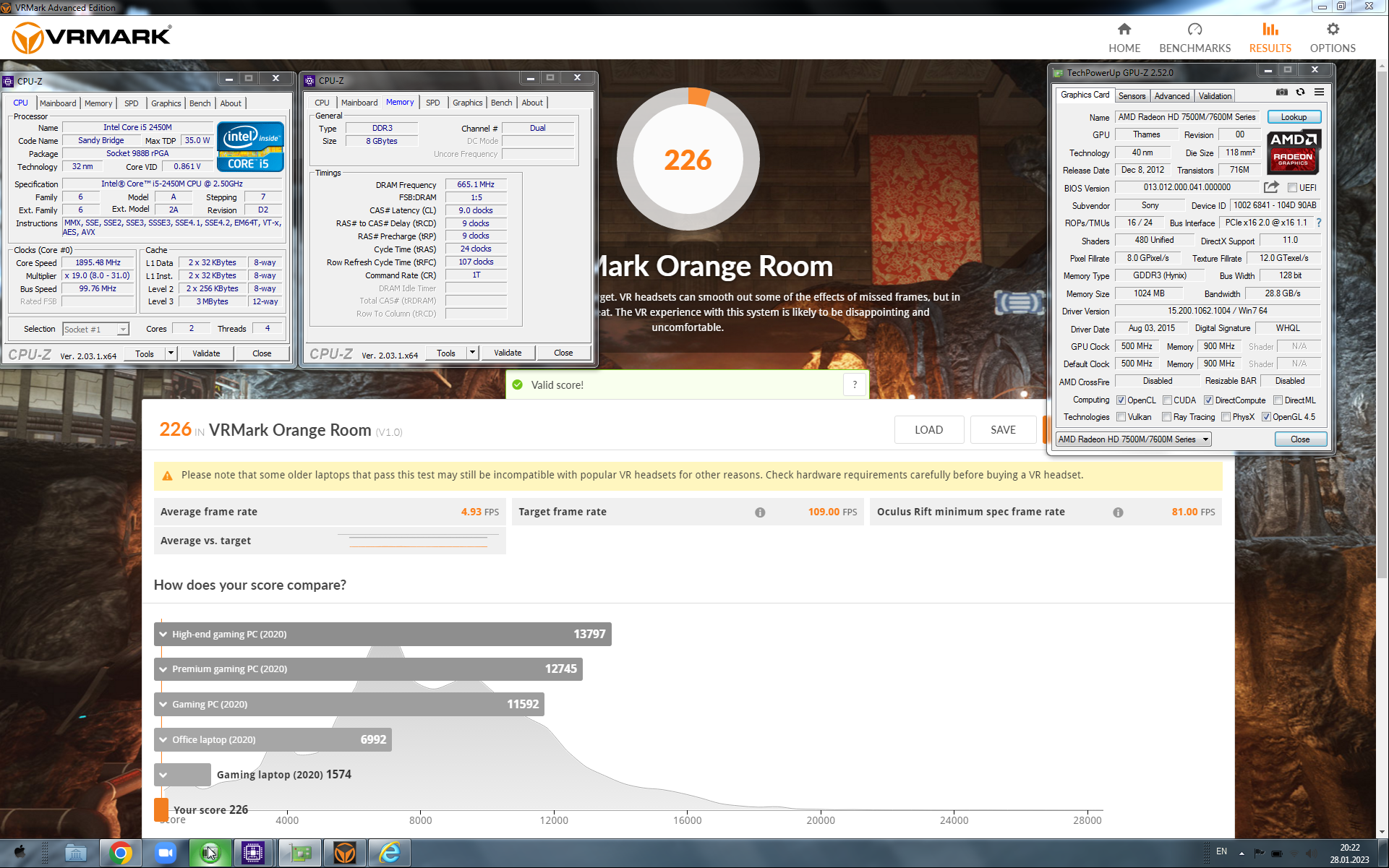This screenshot has height=868, width=1389.
Task: Toggle the DirectML checkbox
Action: [1278, 400]
